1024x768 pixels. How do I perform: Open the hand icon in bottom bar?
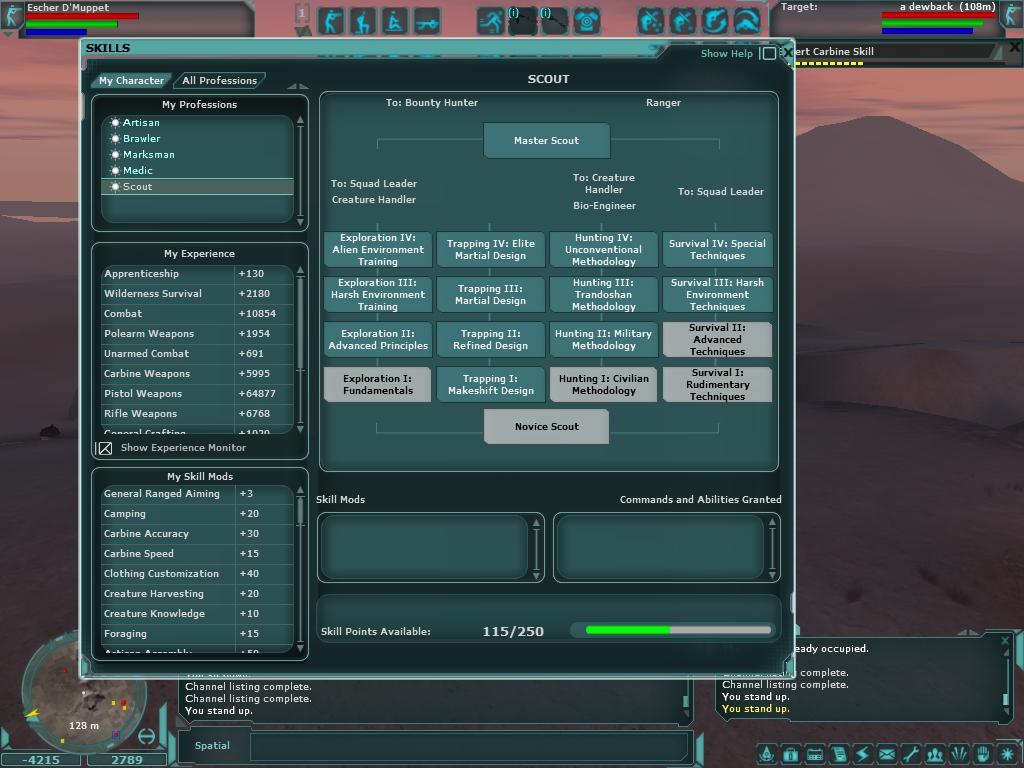pyautogui.click(x=982, y=754)
